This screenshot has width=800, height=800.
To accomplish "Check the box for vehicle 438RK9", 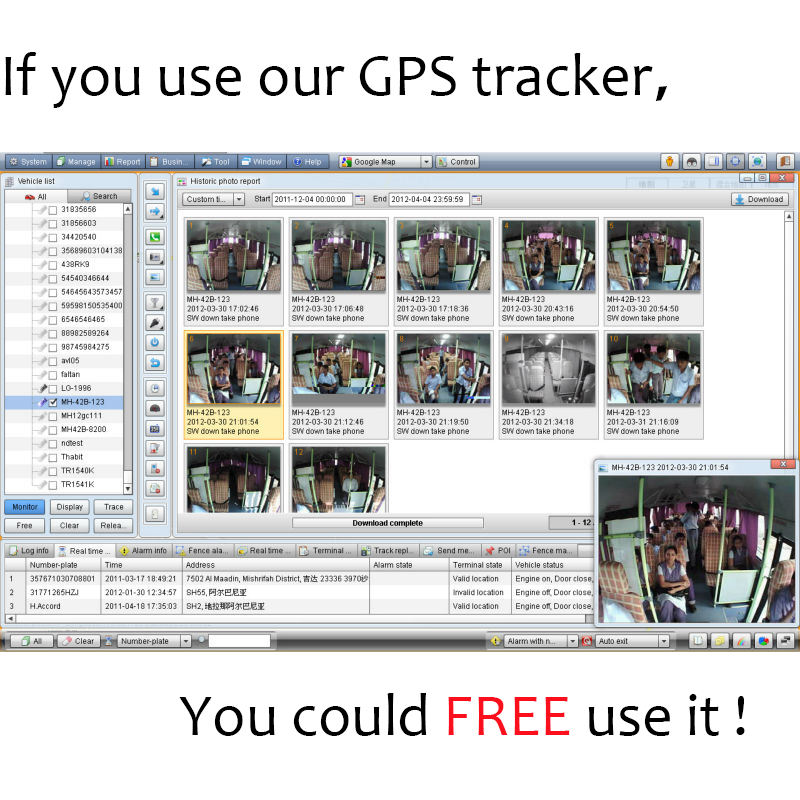I will click(x=53, y=265).
